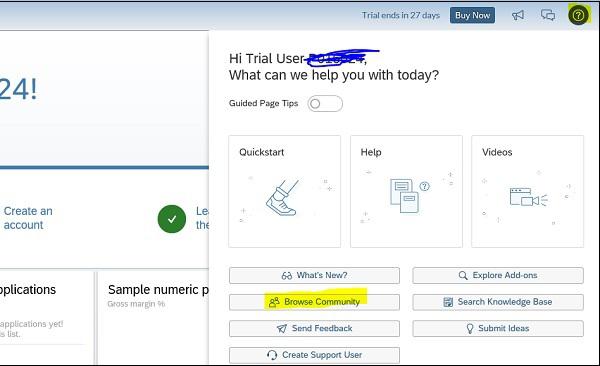600x366 pixels.
Task: Click the green checkmark circle icon
Action: pos(172,219)
